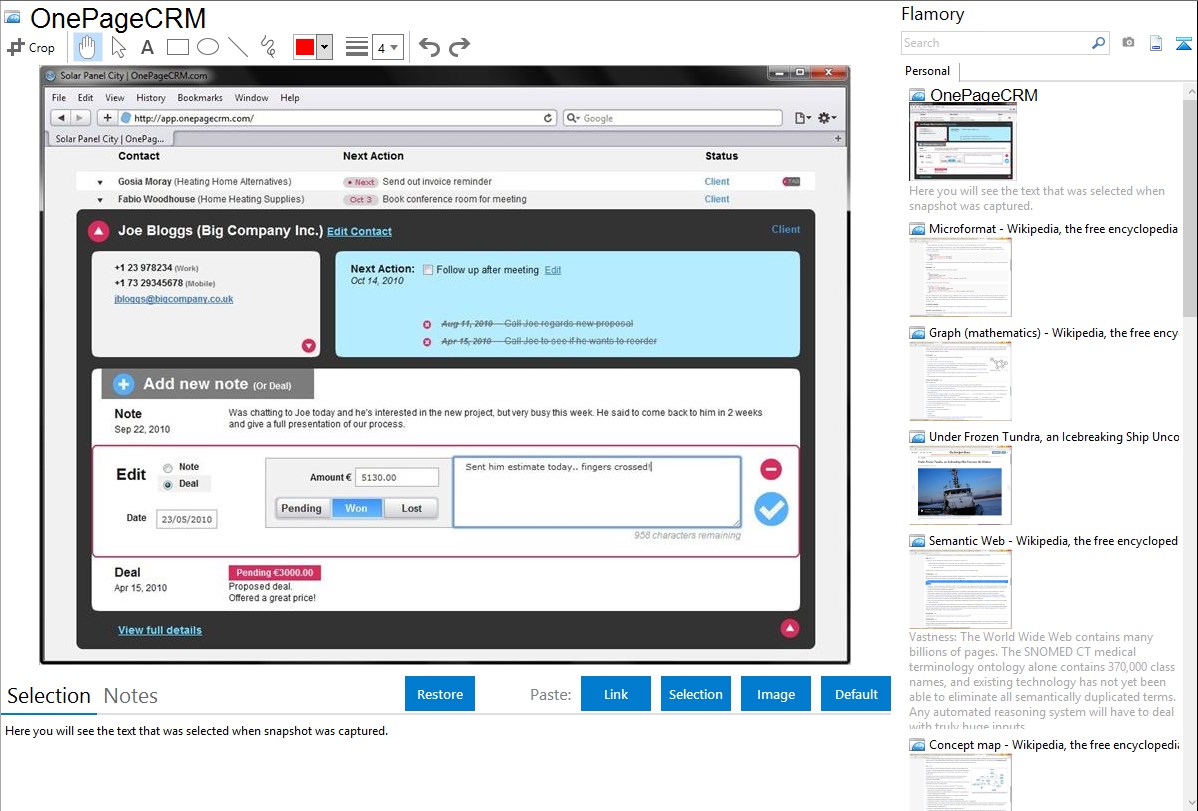Click the blue upload icon in Flamory

[x=1183, y=43]
